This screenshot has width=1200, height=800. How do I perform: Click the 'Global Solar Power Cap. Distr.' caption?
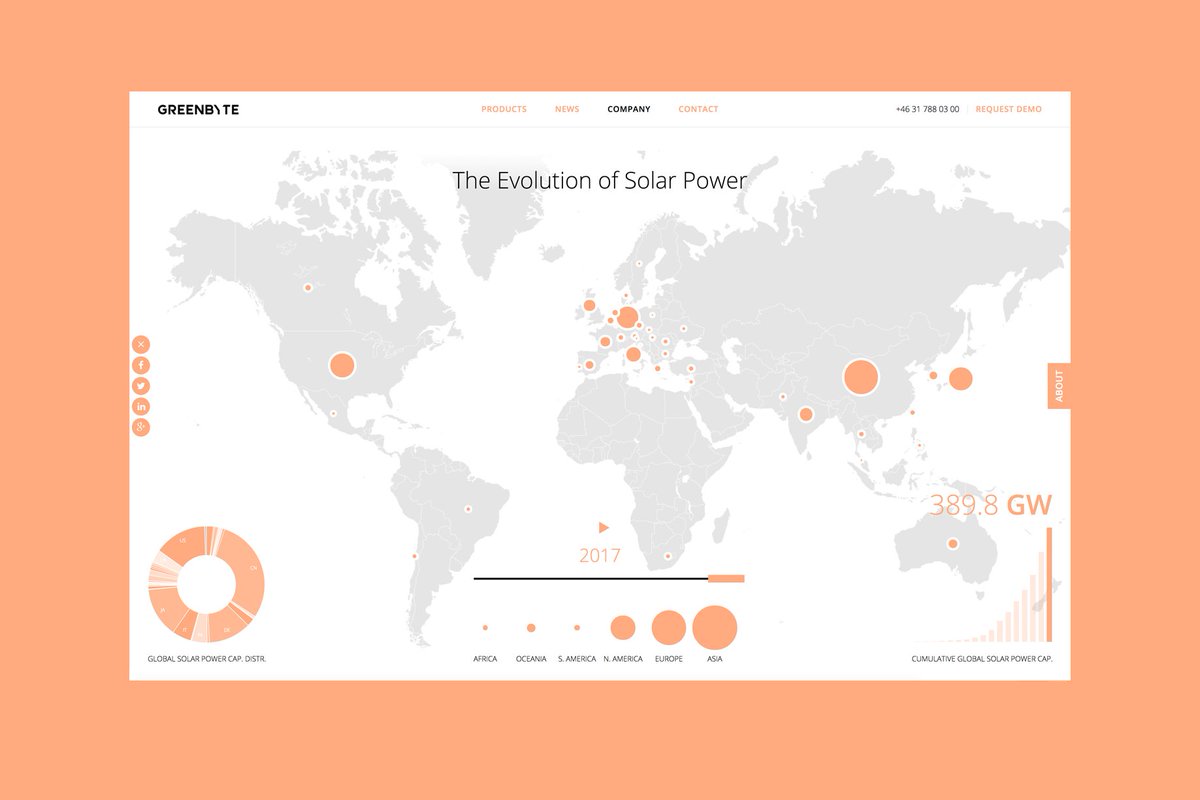click(207, 659)
